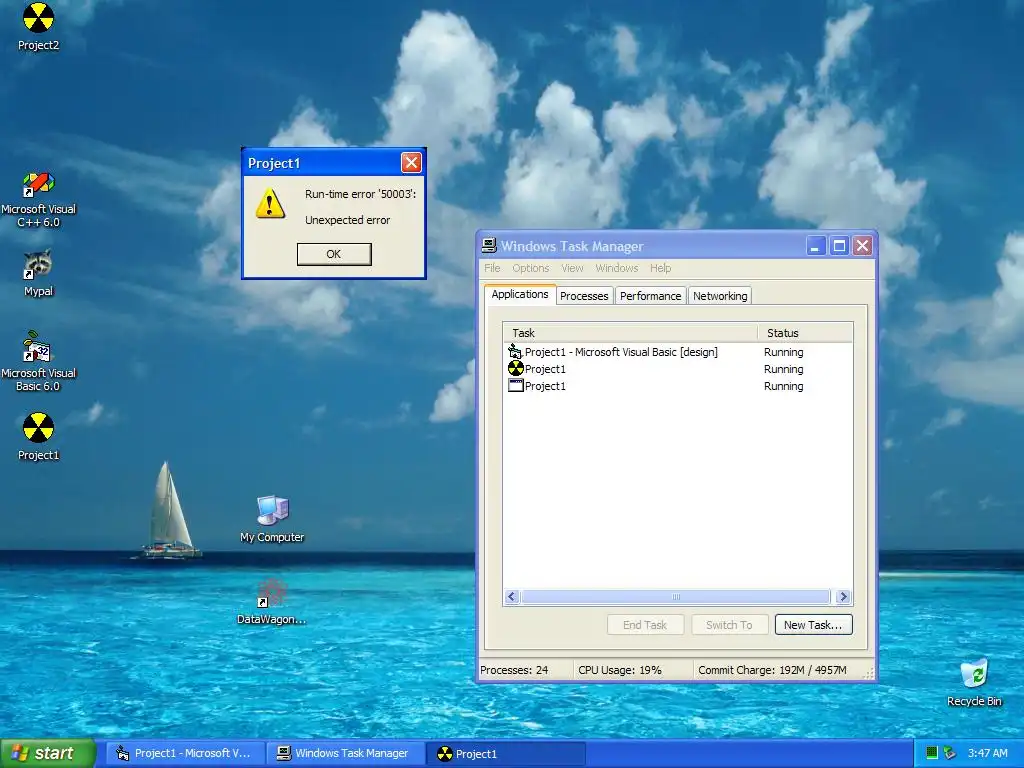
Task: Click OK in the run-time error dialog
Action: [334, 254]
